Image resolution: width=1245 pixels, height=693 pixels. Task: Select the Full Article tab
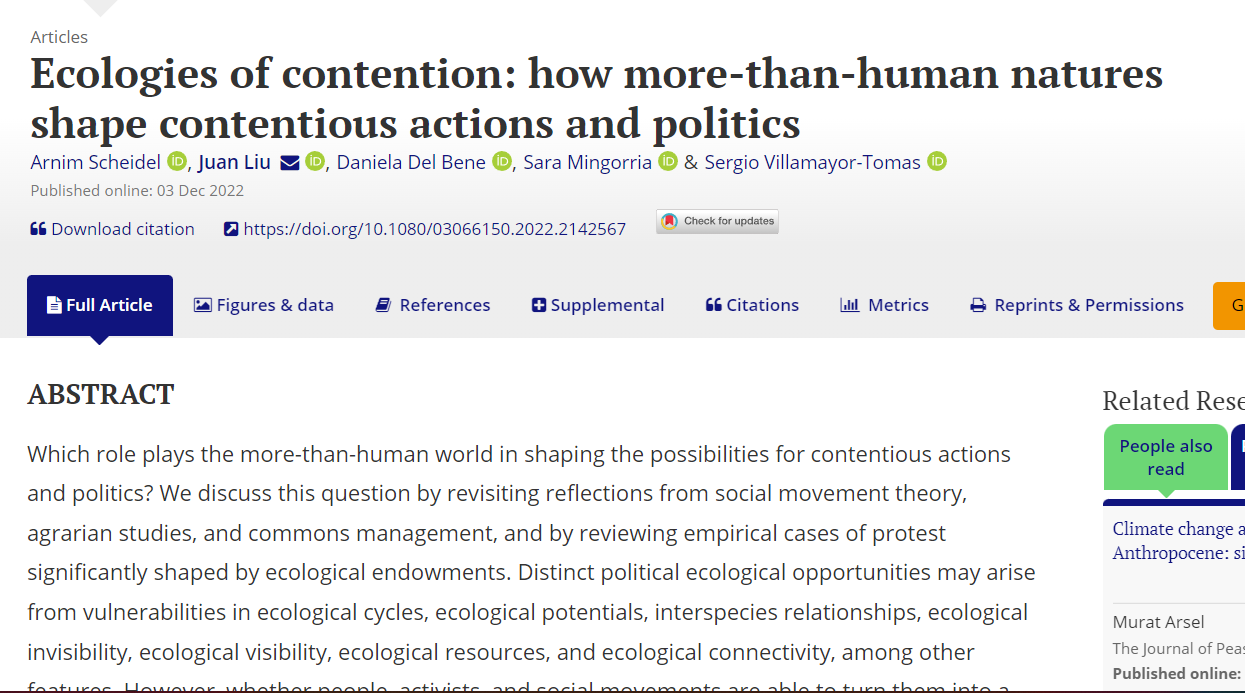coord(100,305)
